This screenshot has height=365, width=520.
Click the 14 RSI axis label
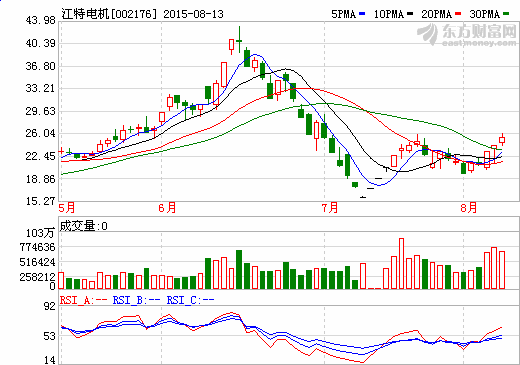click(50, 360)
